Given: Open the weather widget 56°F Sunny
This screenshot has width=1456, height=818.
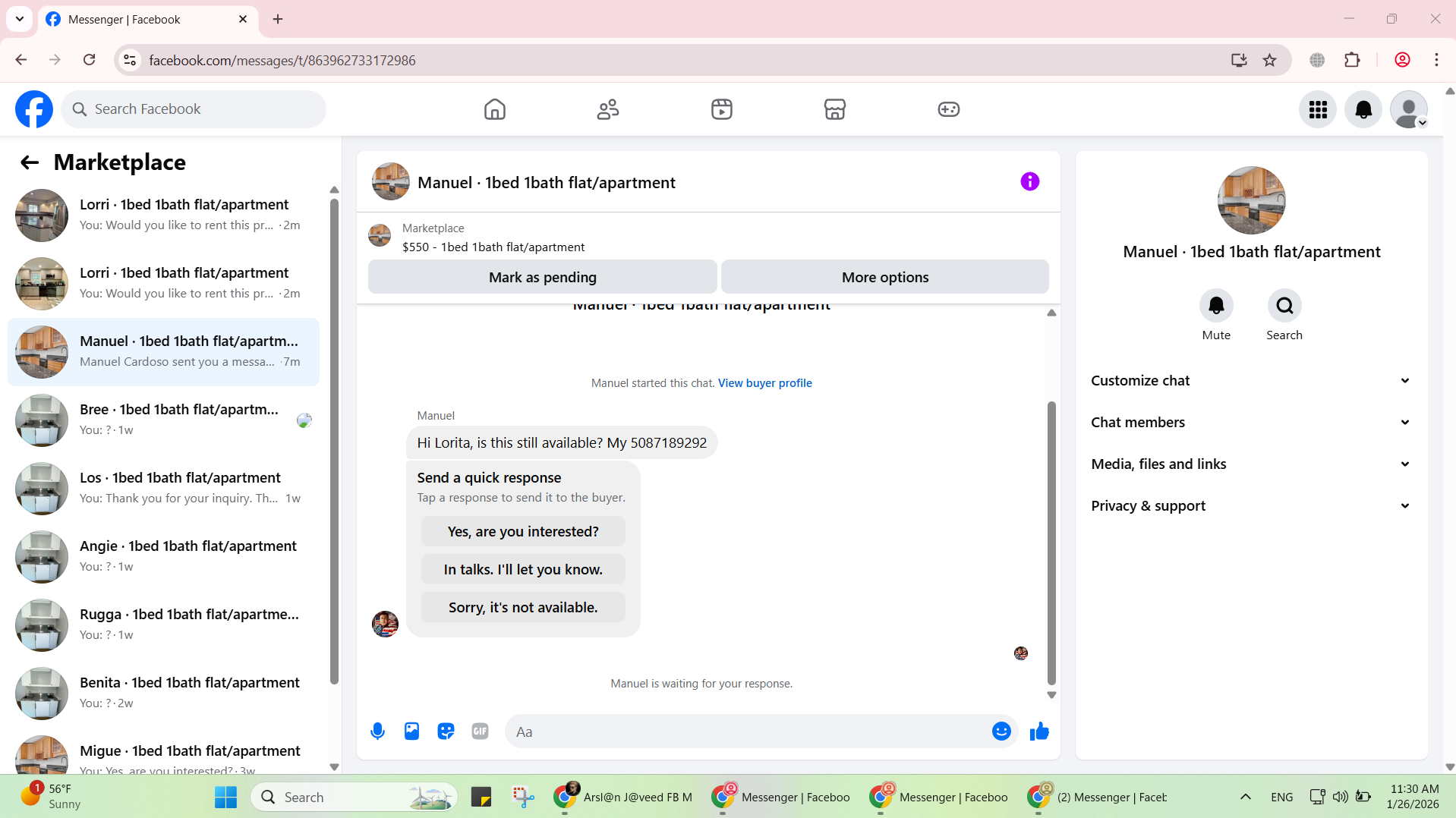Looking at the screenshot, I should coord(50,797).
